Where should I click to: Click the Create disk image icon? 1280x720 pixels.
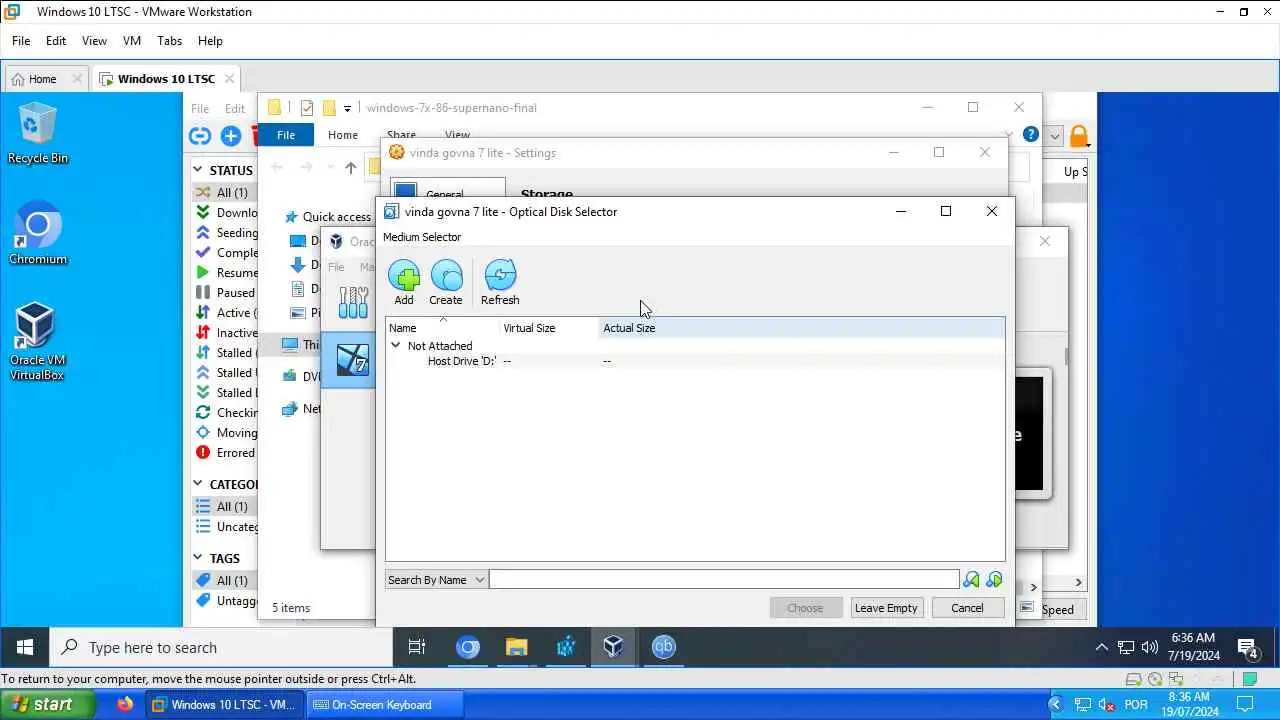pos(446,283)
